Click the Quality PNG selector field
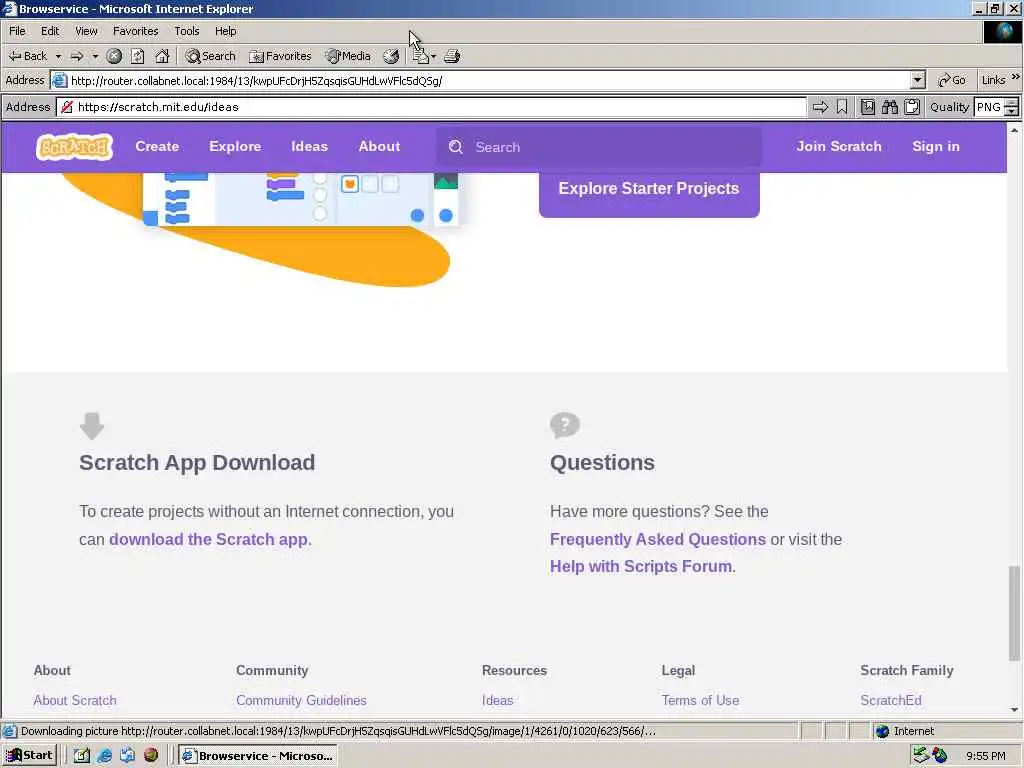Screen dimensions: 1024x768 point(989,107)
